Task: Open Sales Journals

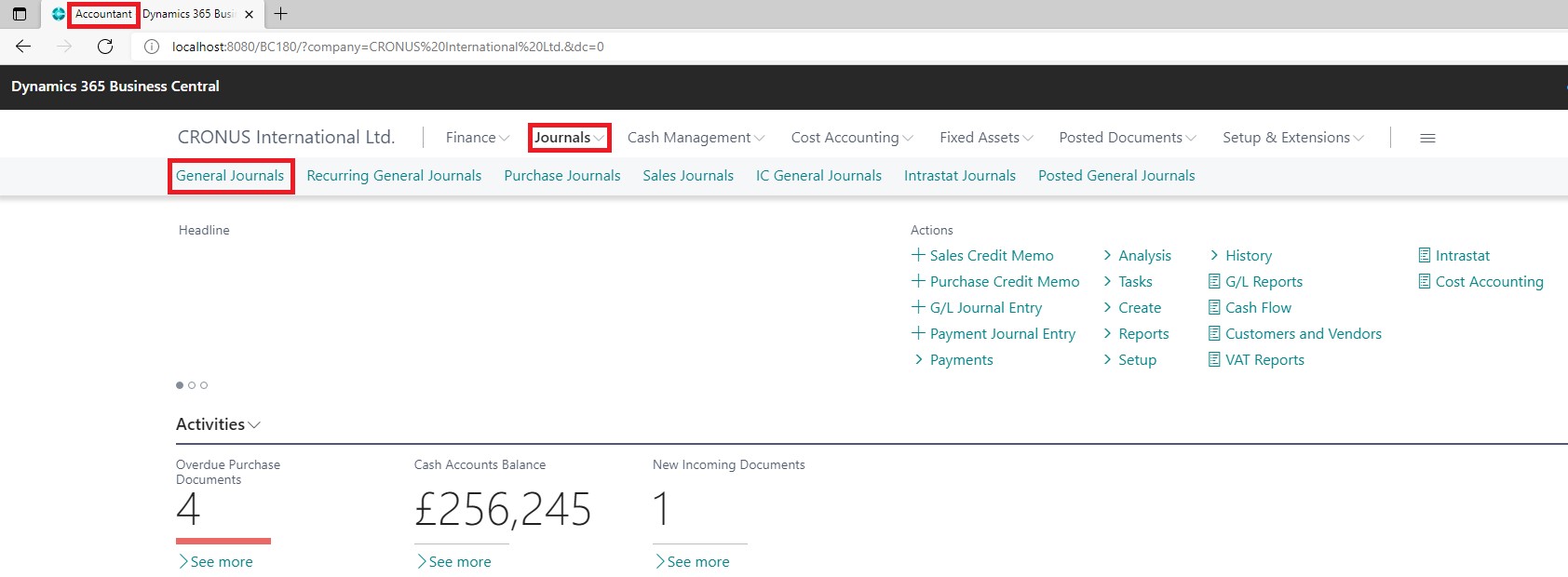Action: click(x=688, y=175)
